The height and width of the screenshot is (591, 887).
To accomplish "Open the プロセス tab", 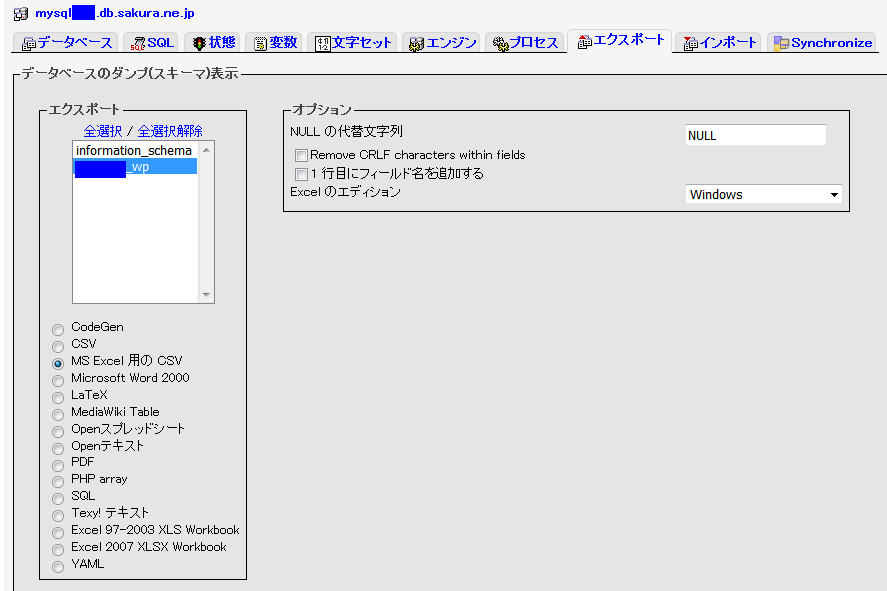I will coord(525,43).
